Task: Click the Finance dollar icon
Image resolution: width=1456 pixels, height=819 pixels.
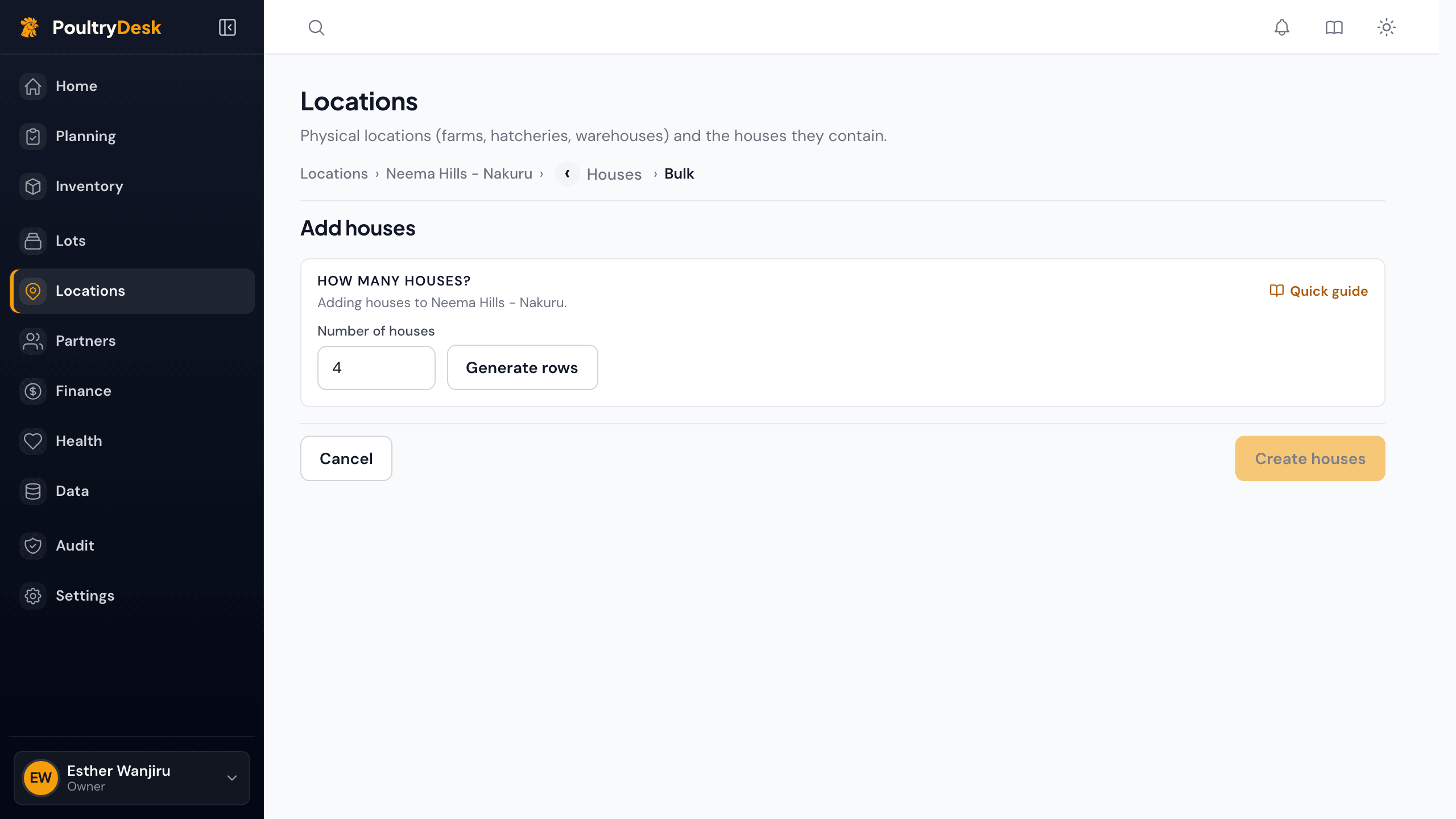Action: pyautogui.click(x=33, y=391)
